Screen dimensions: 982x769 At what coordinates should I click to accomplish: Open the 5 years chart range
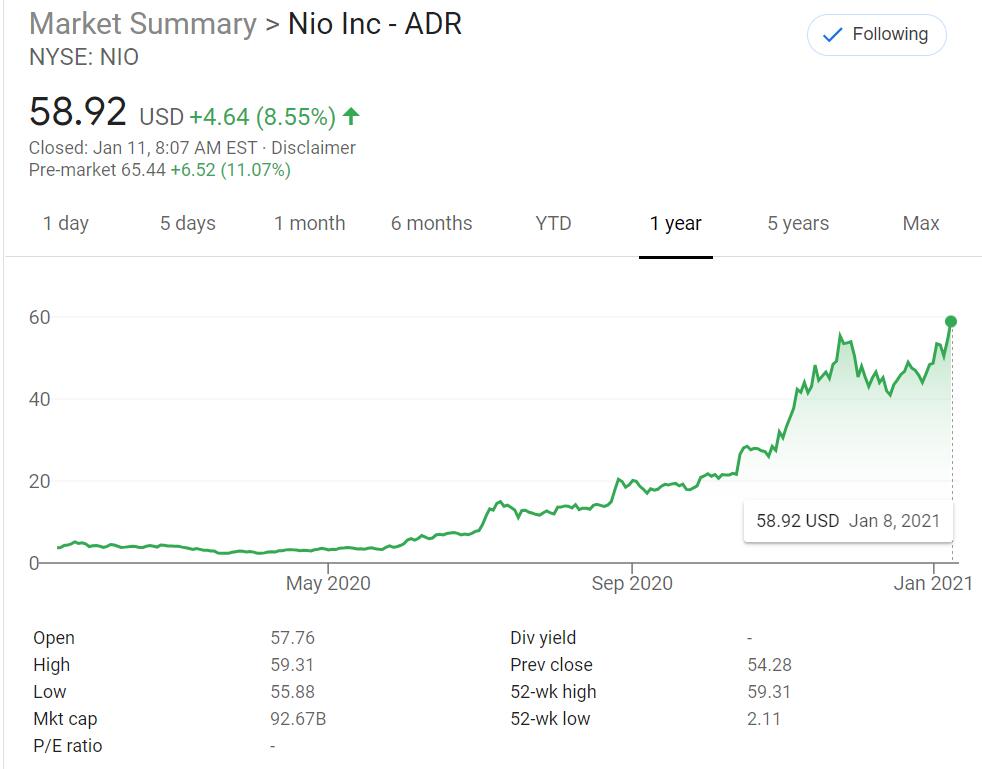point(798,223)
